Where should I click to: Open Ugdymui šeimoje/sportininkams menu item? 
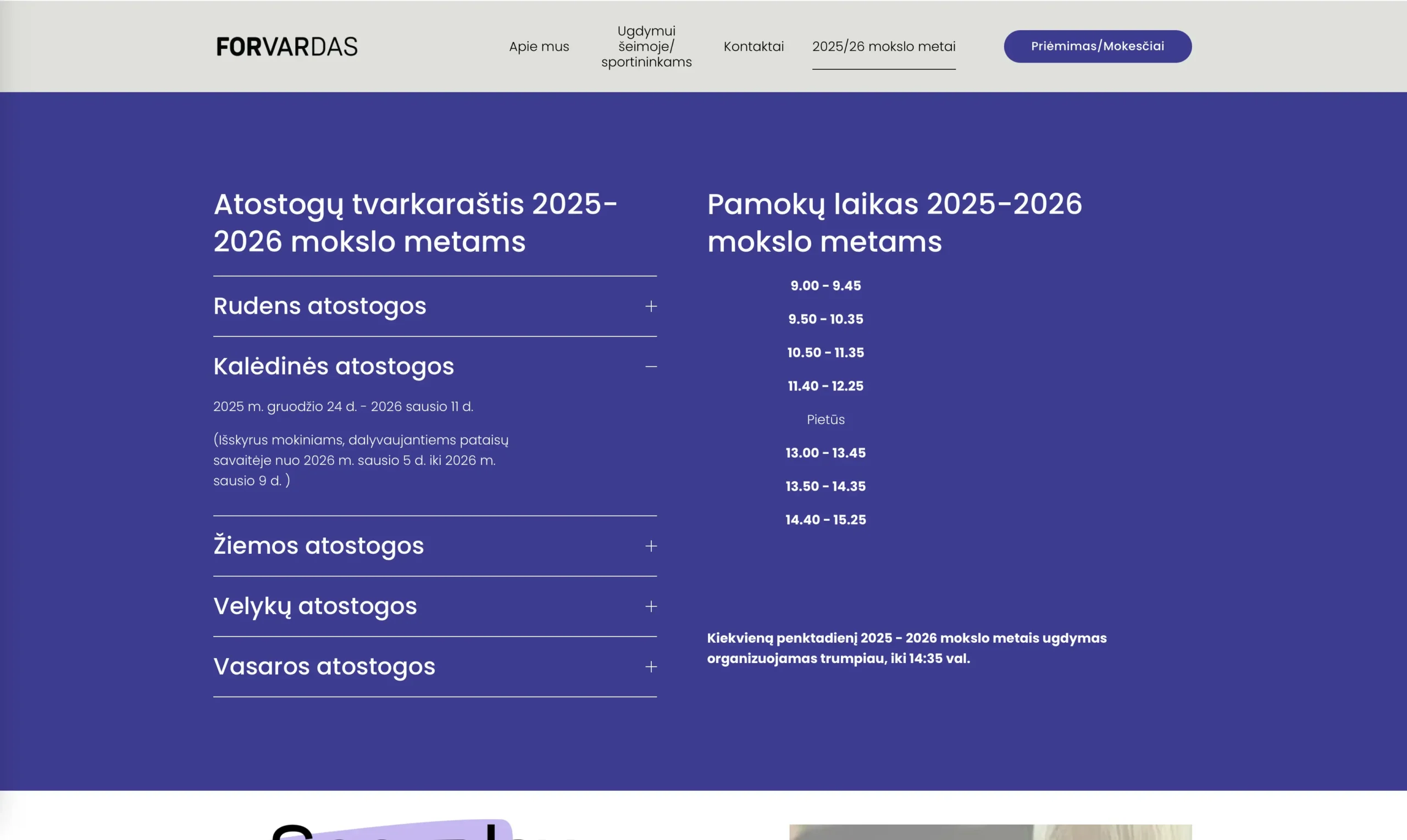(646, 46)
